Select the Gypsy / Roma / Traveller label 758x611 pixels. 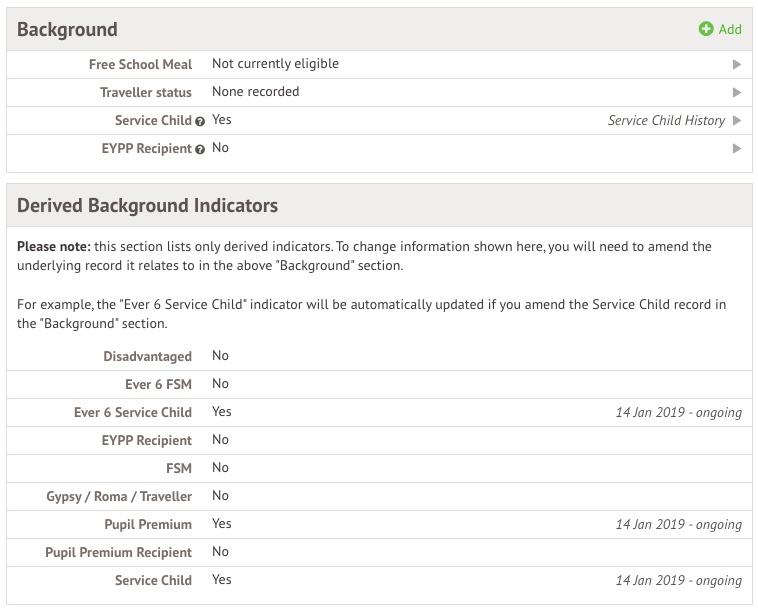(119, 496)
